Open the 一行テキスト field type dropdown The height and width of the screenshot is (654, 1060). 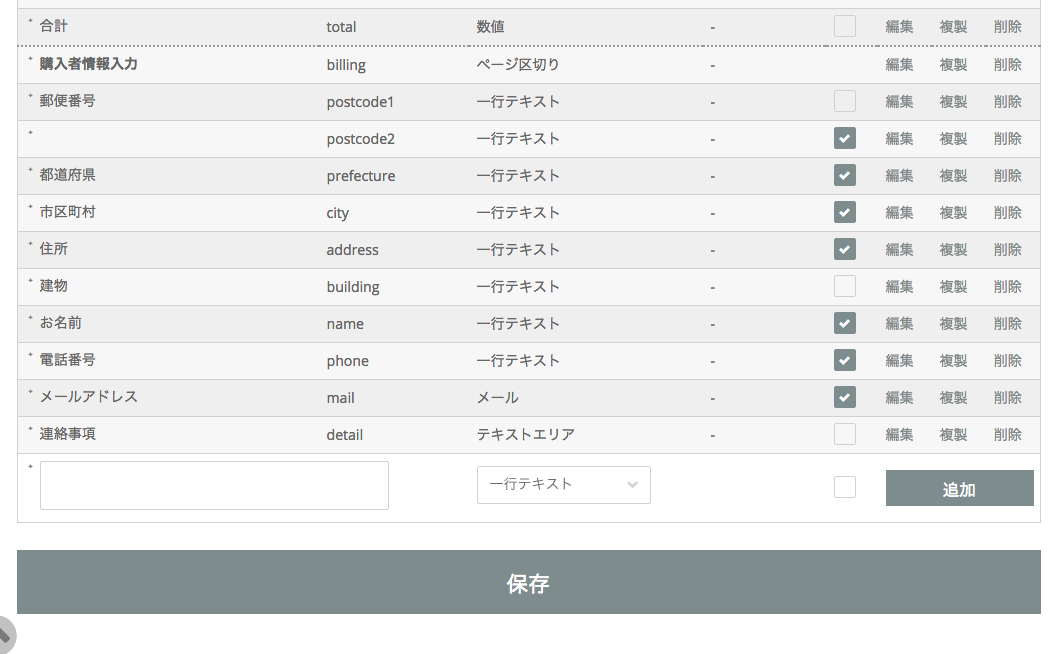[563, 485]
